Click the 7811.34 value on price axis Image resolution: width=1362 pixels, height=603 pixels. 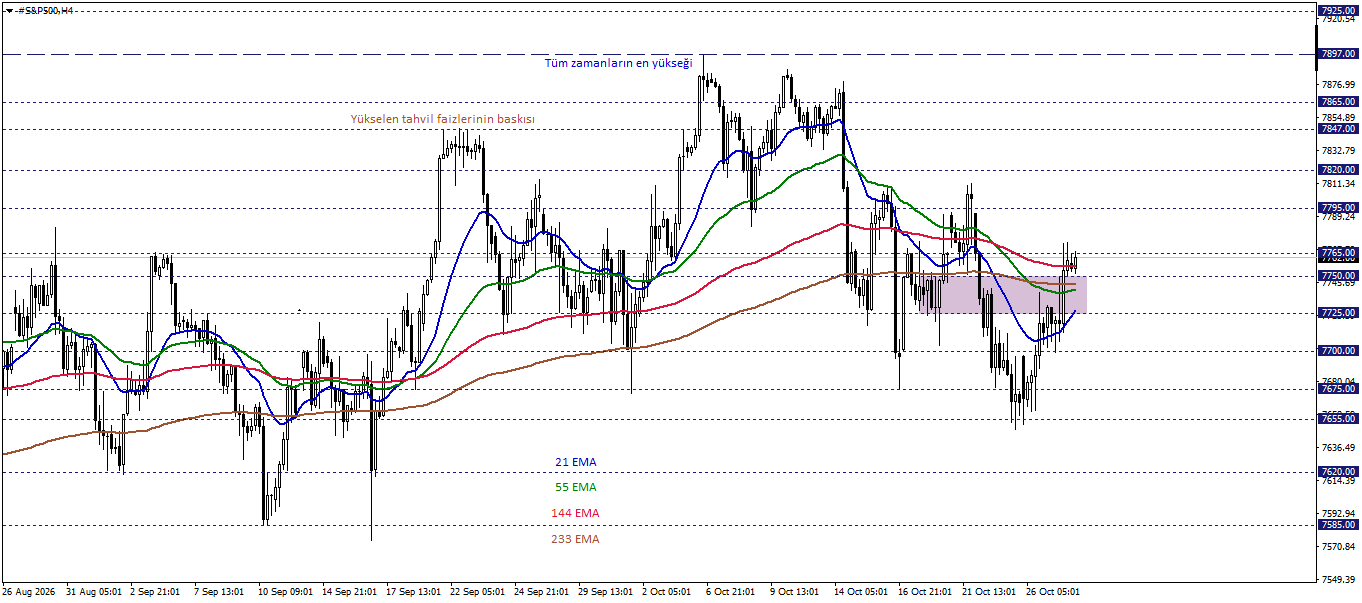point(1337,184)
